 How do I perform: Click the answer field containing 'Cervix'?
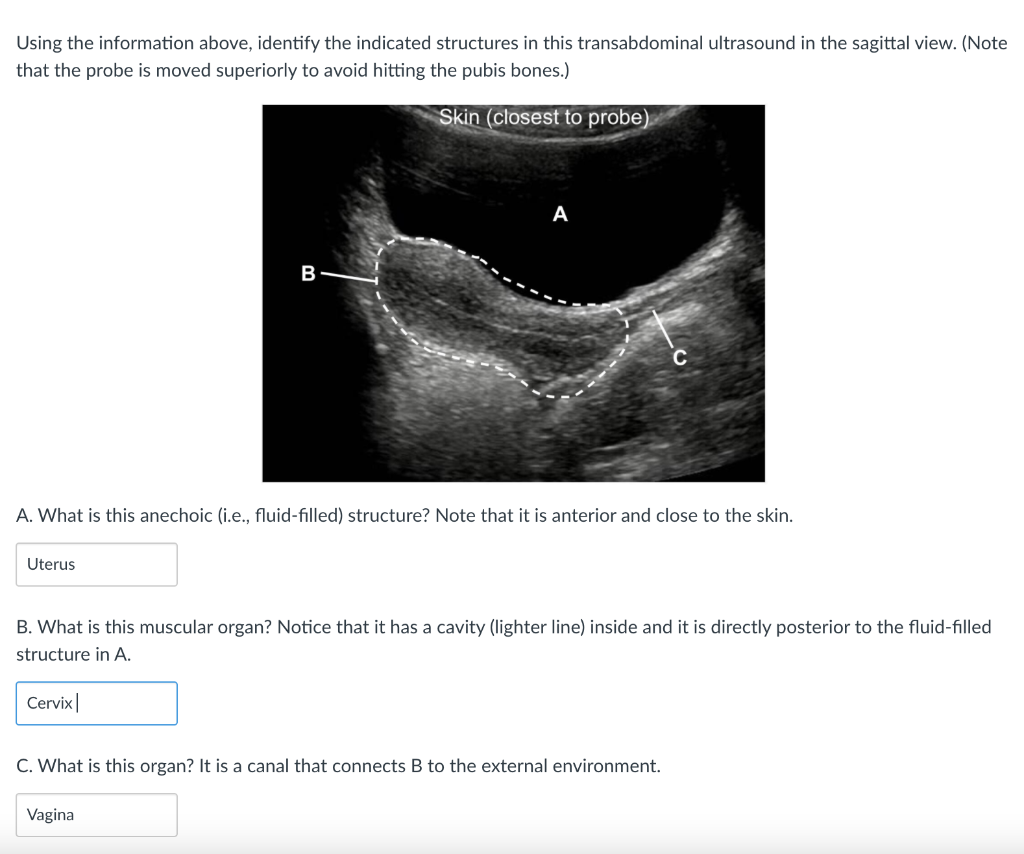point(97,703)
